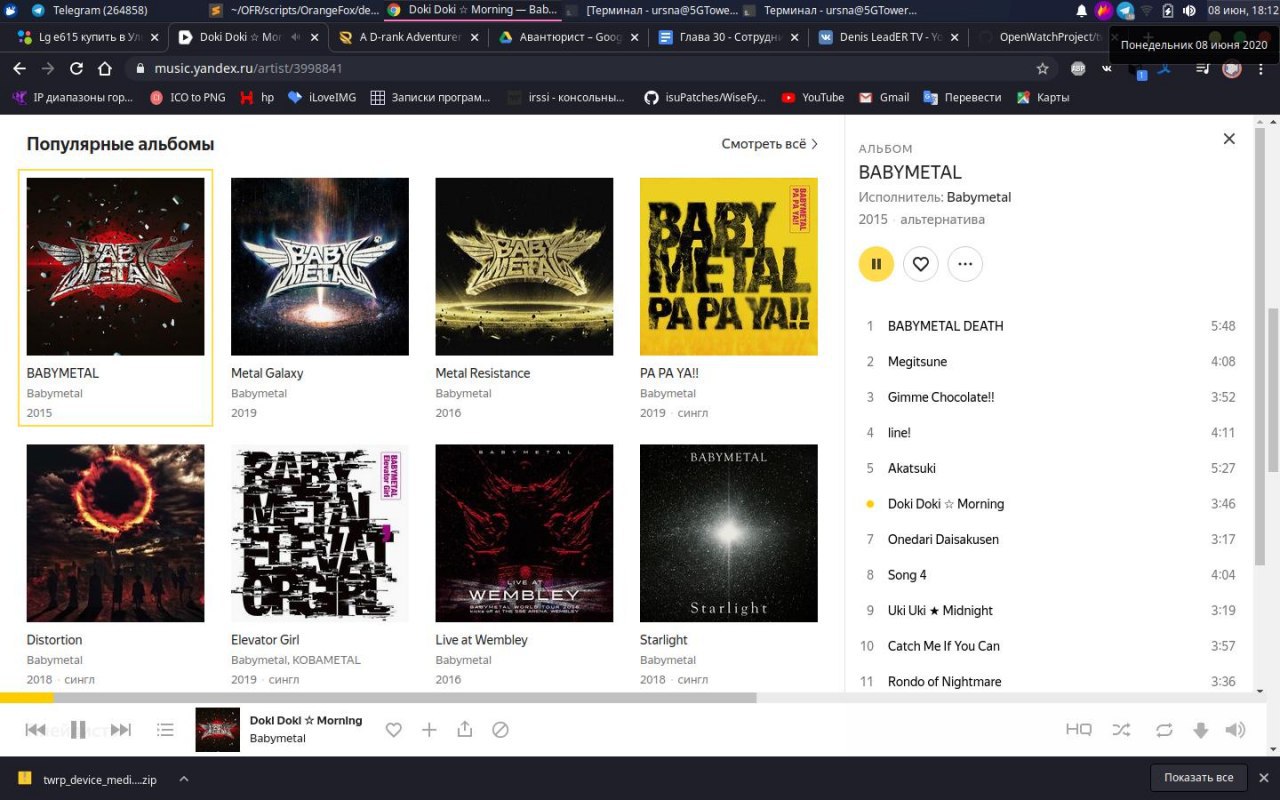Open the Doki Doki ☆ Morning title in player bar
Screen dimensions: 1280x800
click(306, 720)
